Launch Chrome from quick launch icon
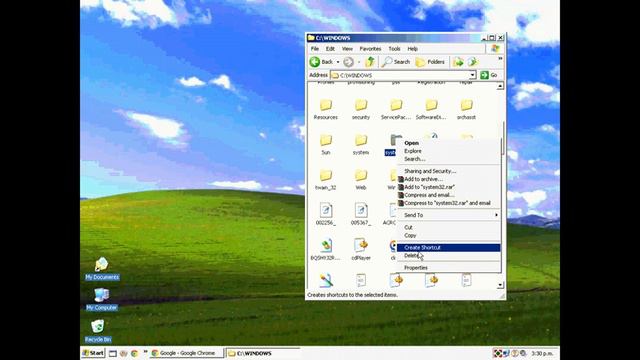Screen dimensions: 640x360 (134, 353)
